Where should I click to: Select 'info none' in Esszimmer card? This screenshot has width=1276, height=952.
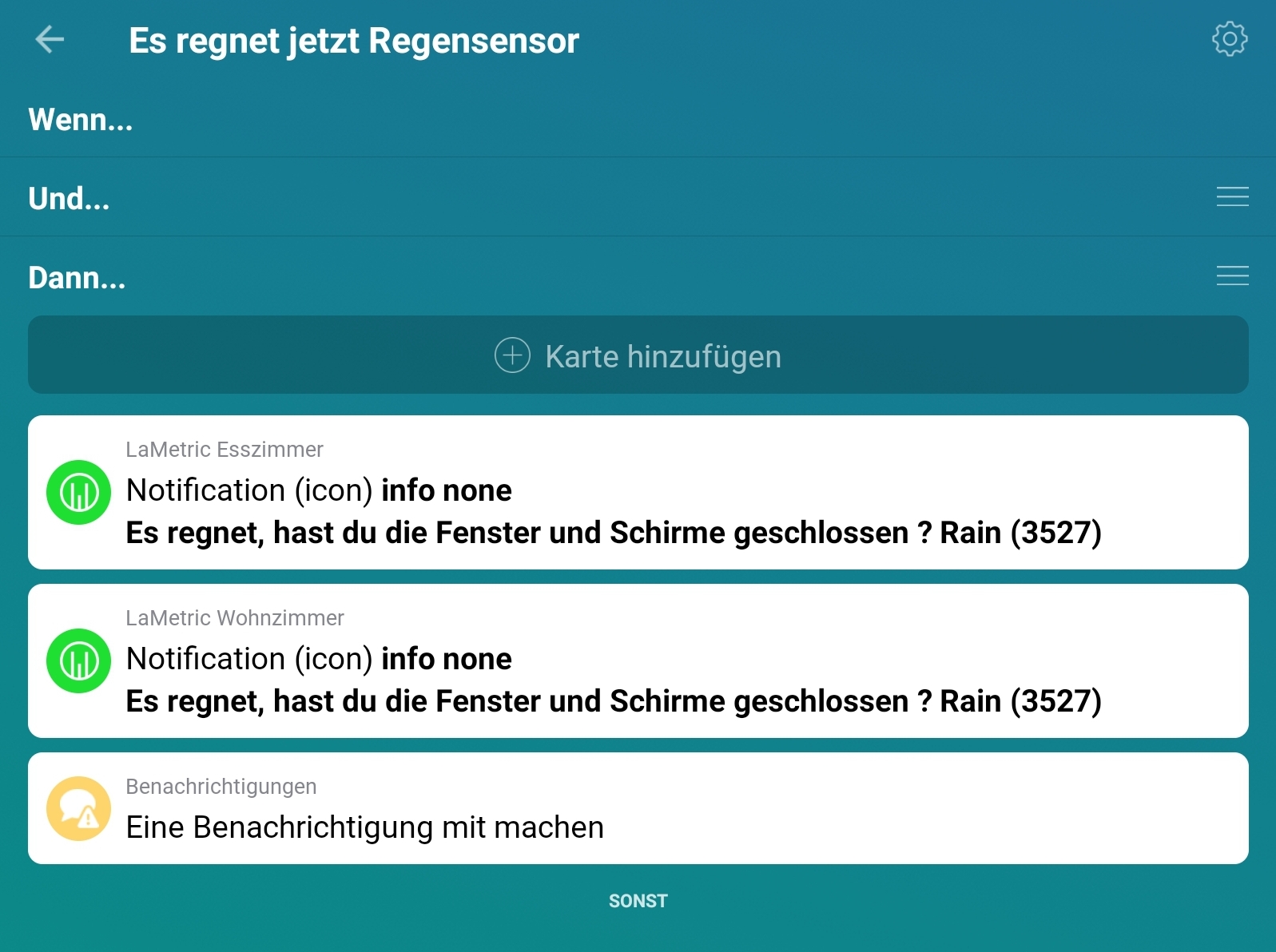447,490
